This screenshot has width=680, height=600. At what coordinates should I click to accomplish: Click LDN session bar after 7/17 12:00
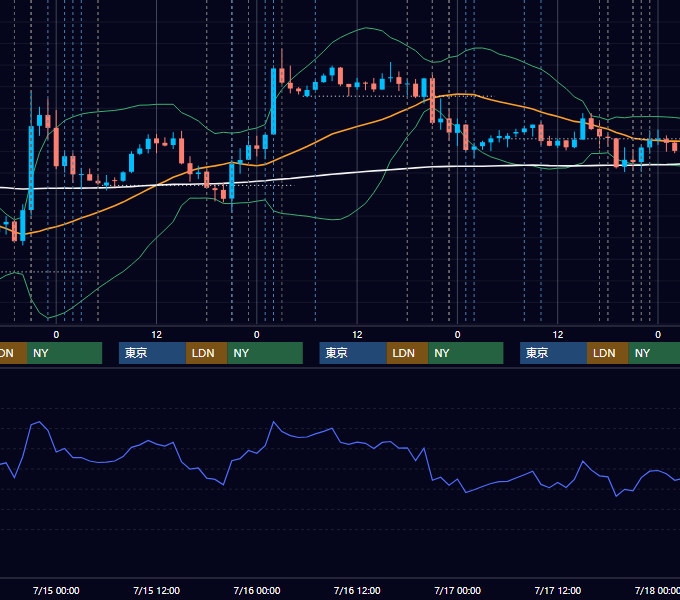pos(608,353)
